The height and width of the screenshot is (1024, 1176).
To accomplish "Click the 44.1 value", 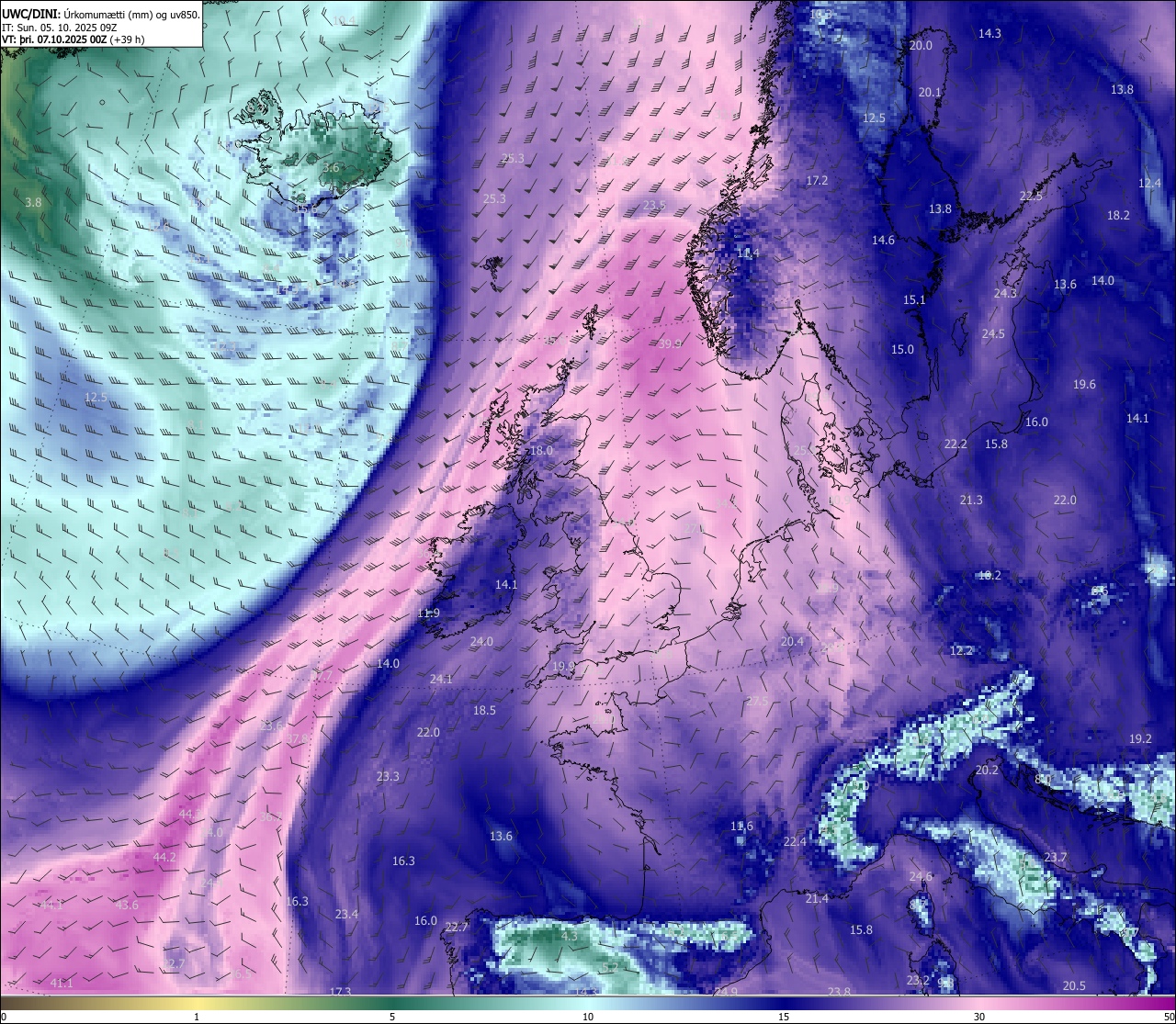I will click(51, 905).
